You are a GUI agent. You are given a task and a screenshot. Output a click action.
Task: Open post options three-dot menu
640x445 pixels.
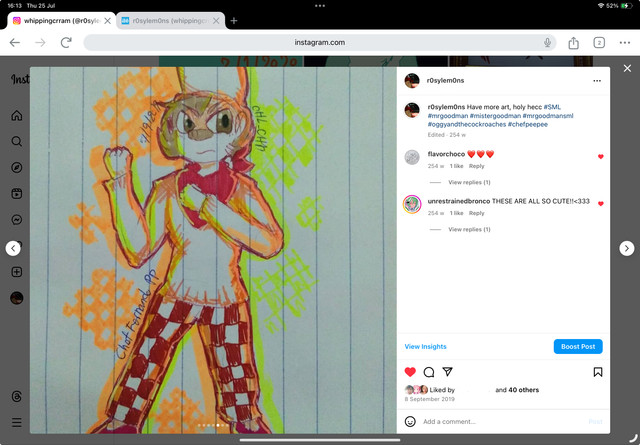597,81
